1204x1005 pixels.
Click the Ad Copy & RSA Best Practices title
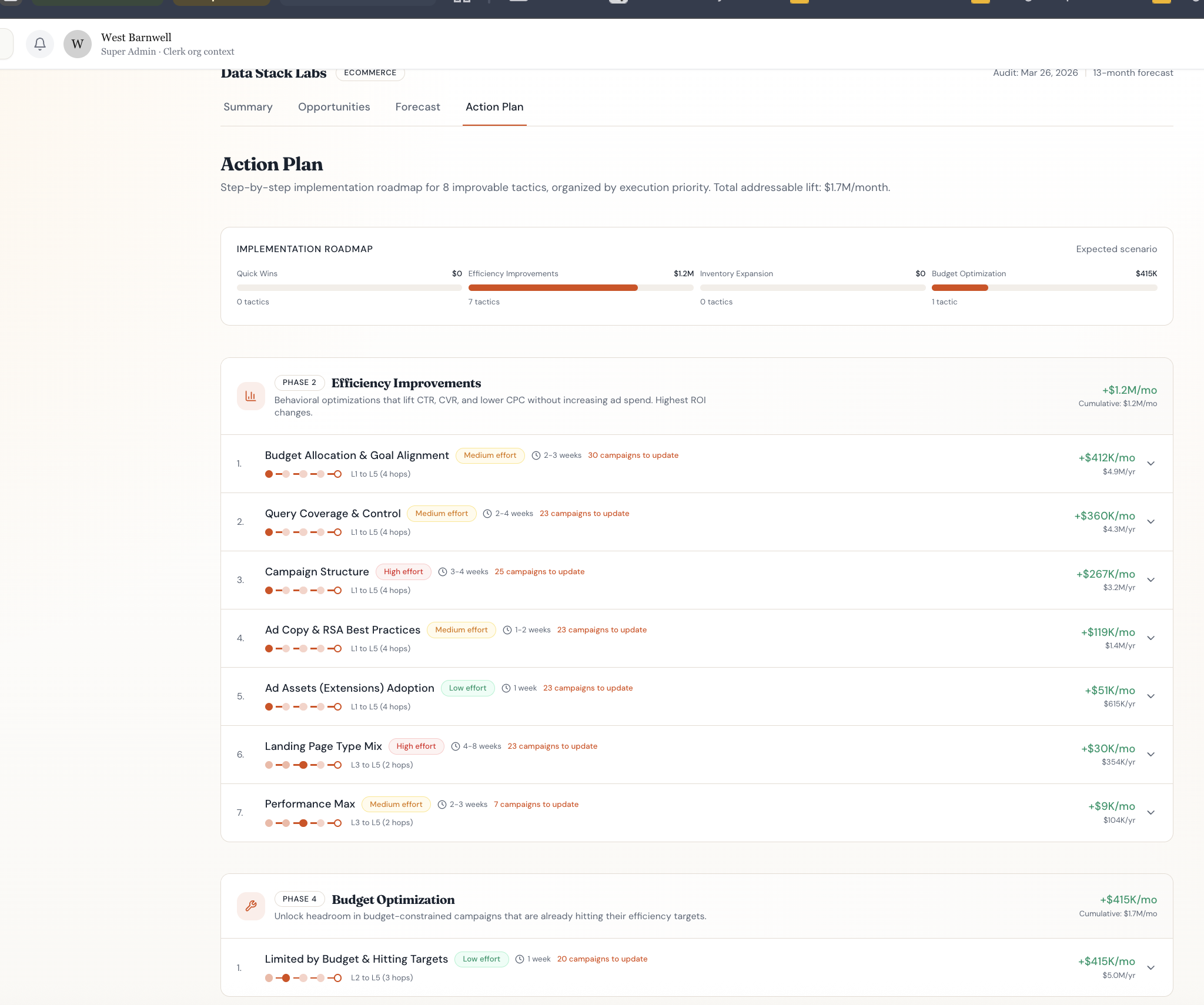343,630
